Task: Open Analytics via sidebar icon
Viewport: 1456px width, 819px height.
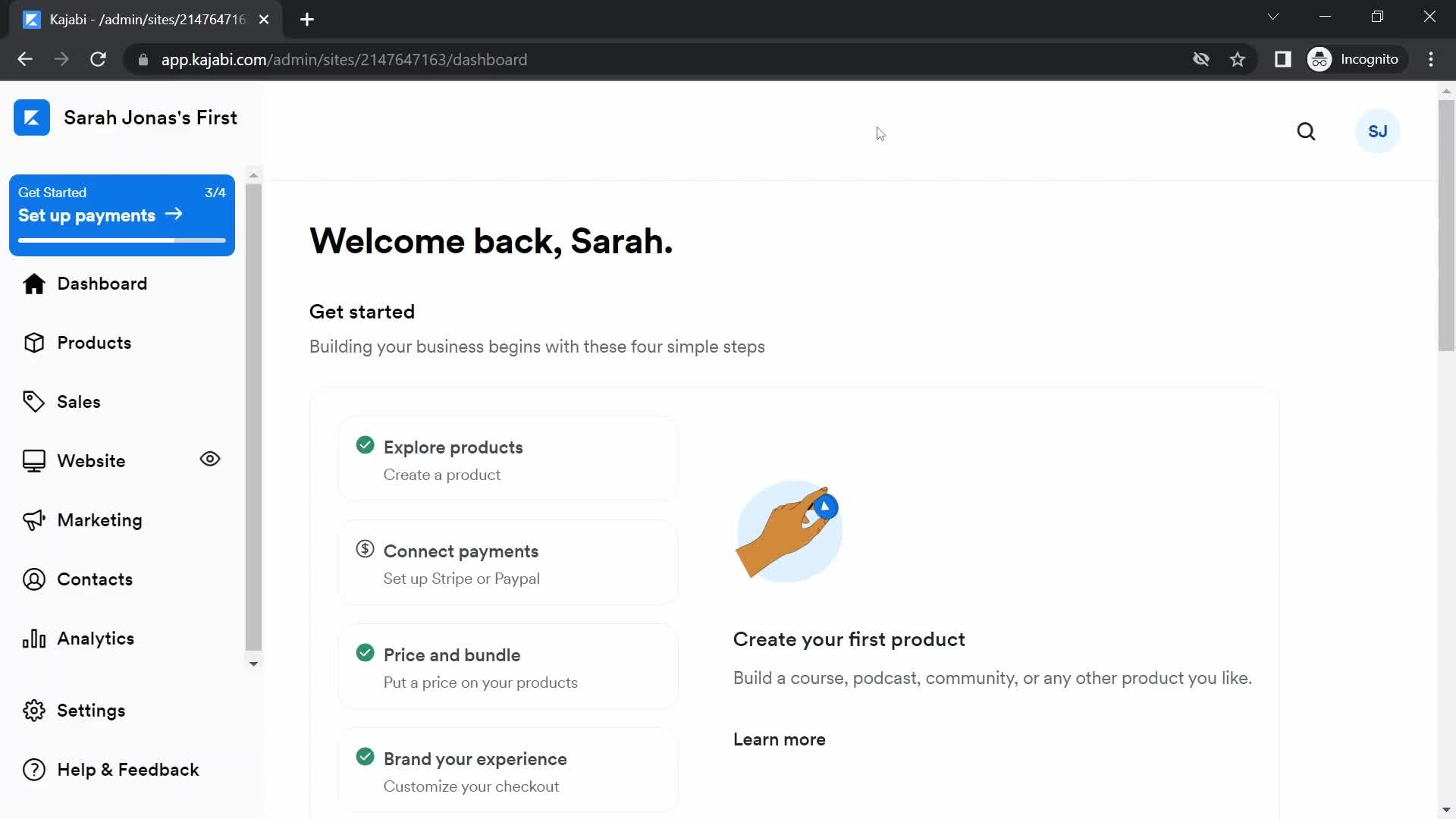Action: [x=33, y=638]
